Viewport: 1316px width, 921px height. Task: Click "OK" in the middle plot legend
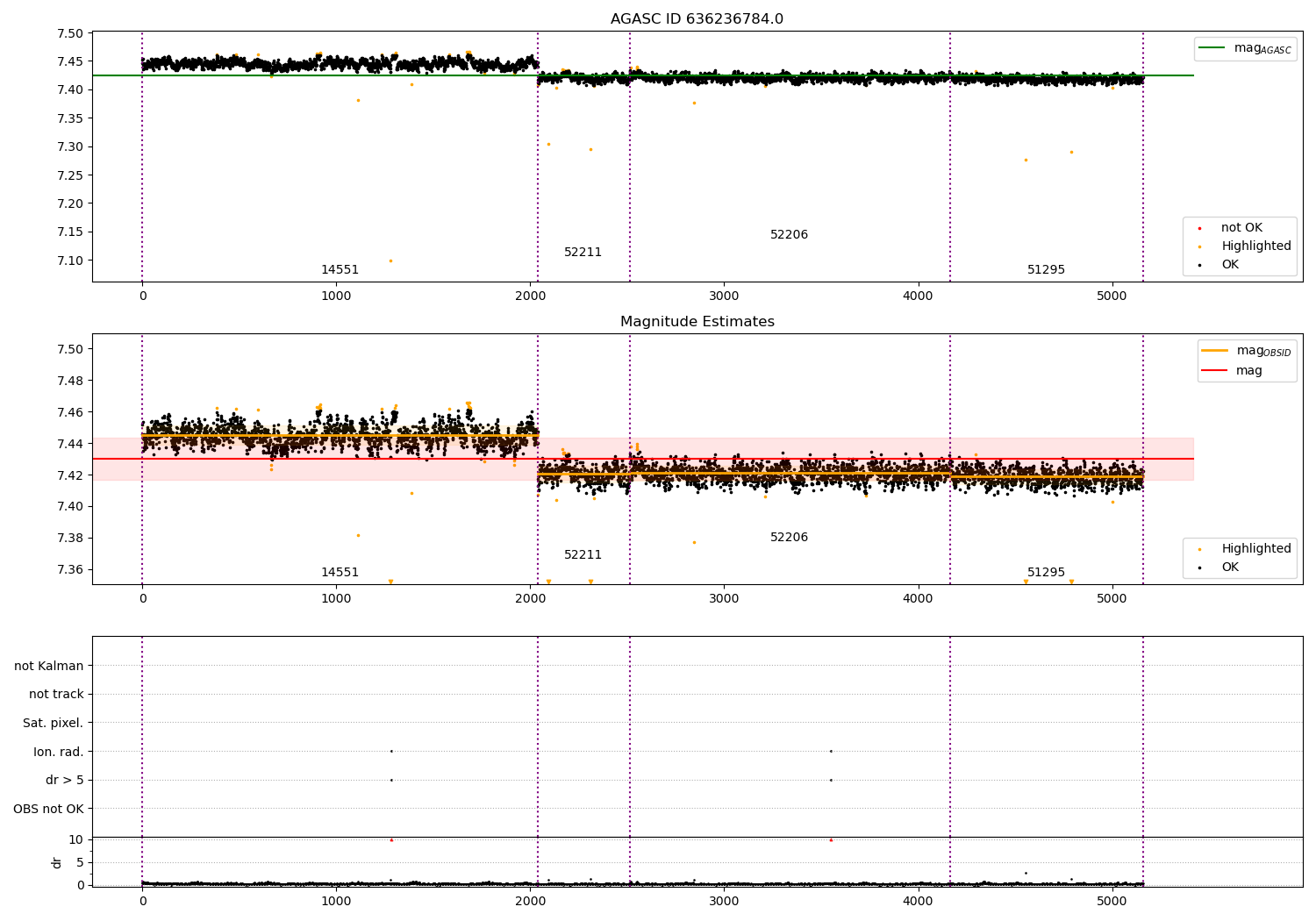[1230, 567]
